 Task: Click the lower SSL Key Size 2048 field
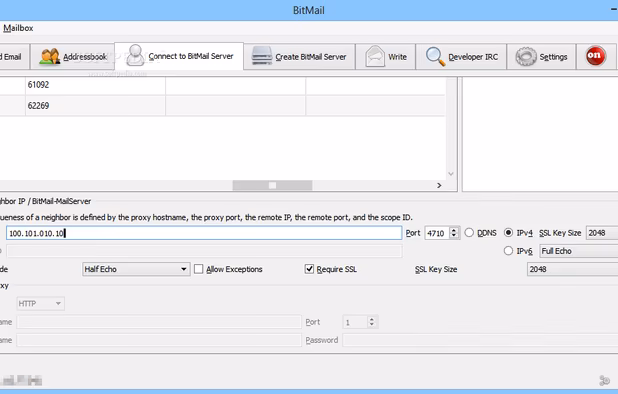click(572, 269)
